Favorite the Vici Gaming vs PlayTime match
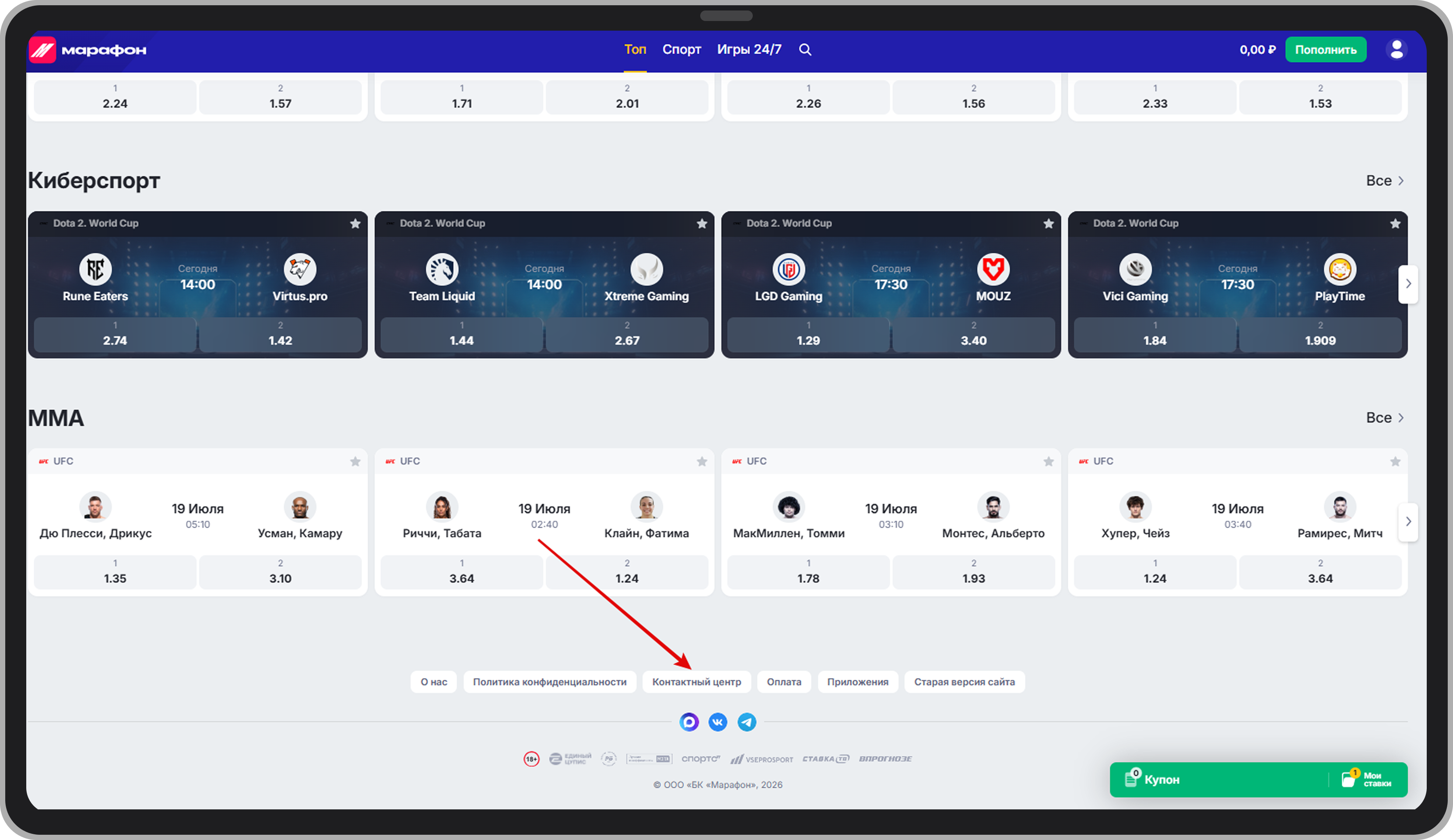 point(1395,224)
